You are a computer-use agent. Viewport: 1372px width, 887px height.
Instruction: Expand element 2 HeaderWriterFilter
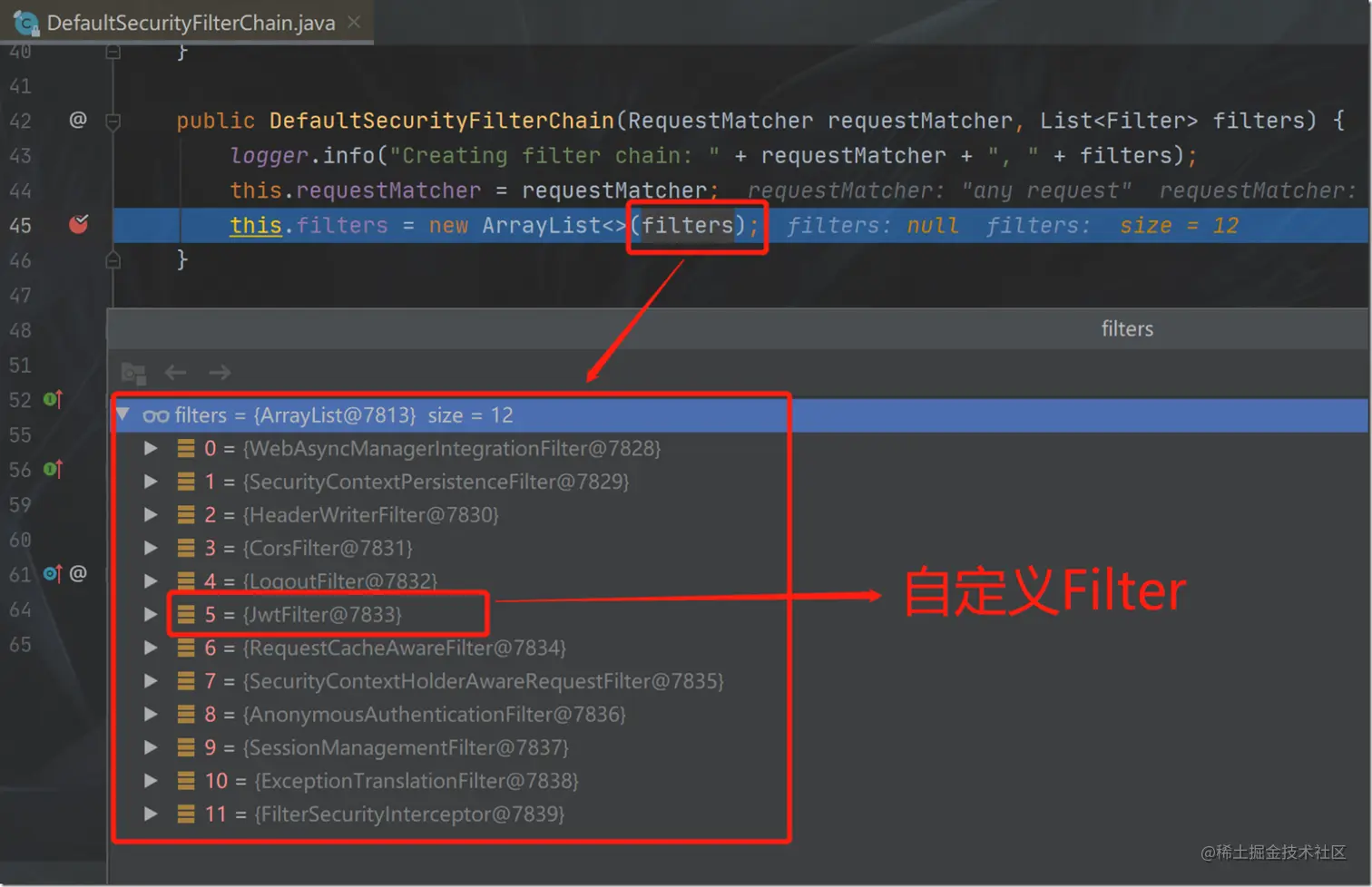click(151, 515)
